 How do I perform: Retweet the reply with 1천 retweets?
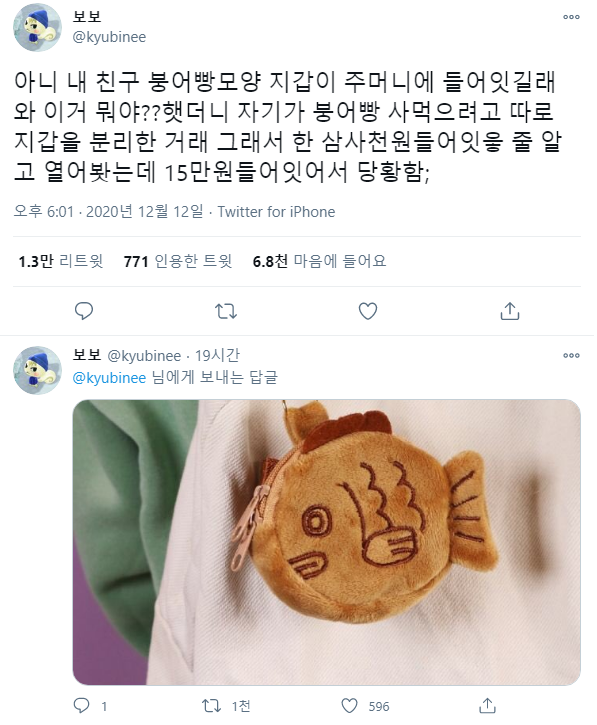click(x=211, y=706)
